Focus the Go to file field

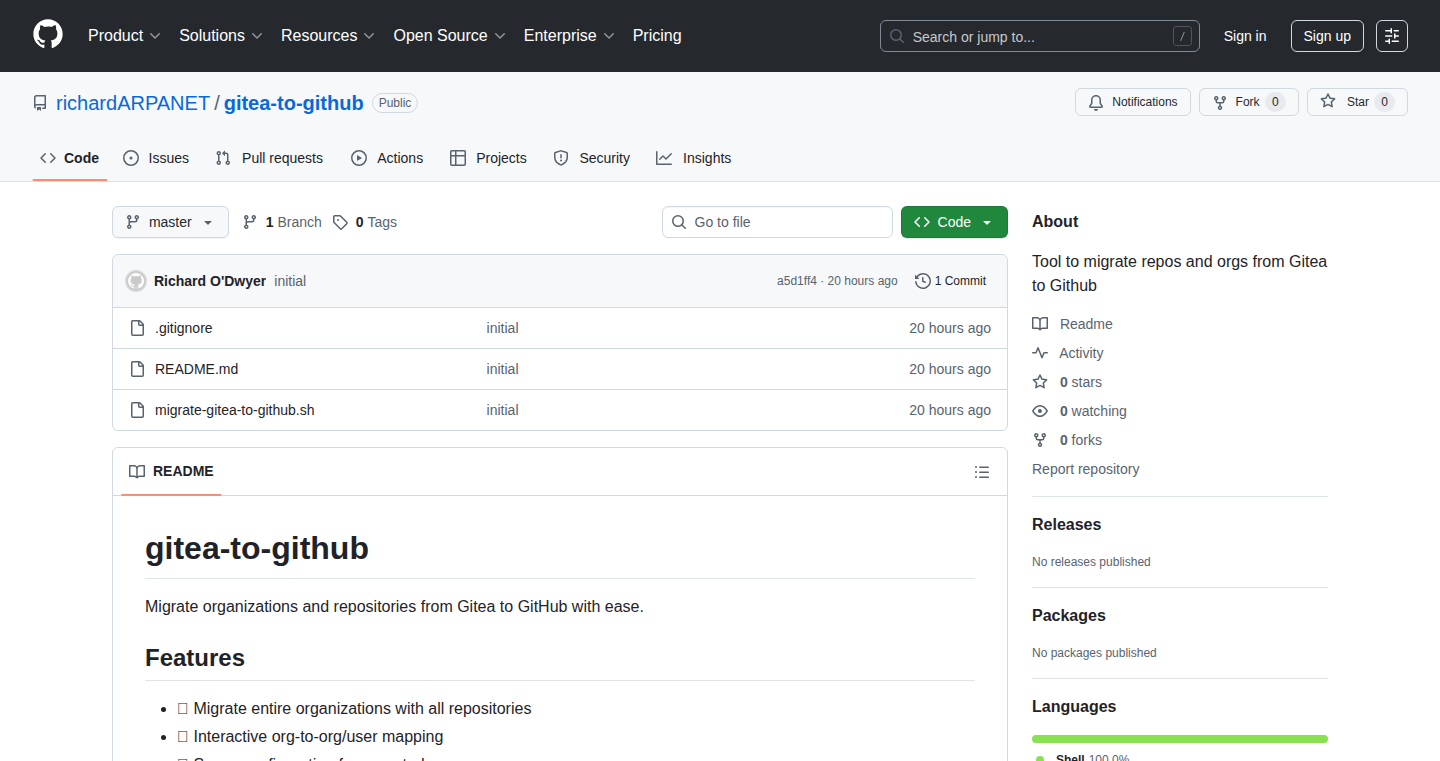(777, 222)
